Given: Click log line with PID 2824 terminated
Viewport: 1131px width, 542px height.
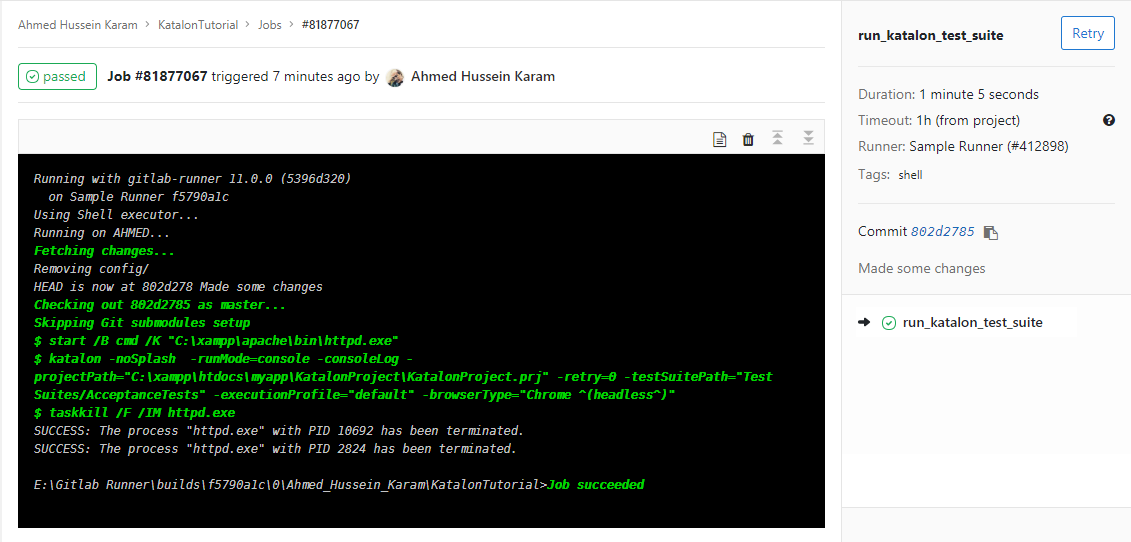Looking at the screenshot, I should tap(276, 449).
